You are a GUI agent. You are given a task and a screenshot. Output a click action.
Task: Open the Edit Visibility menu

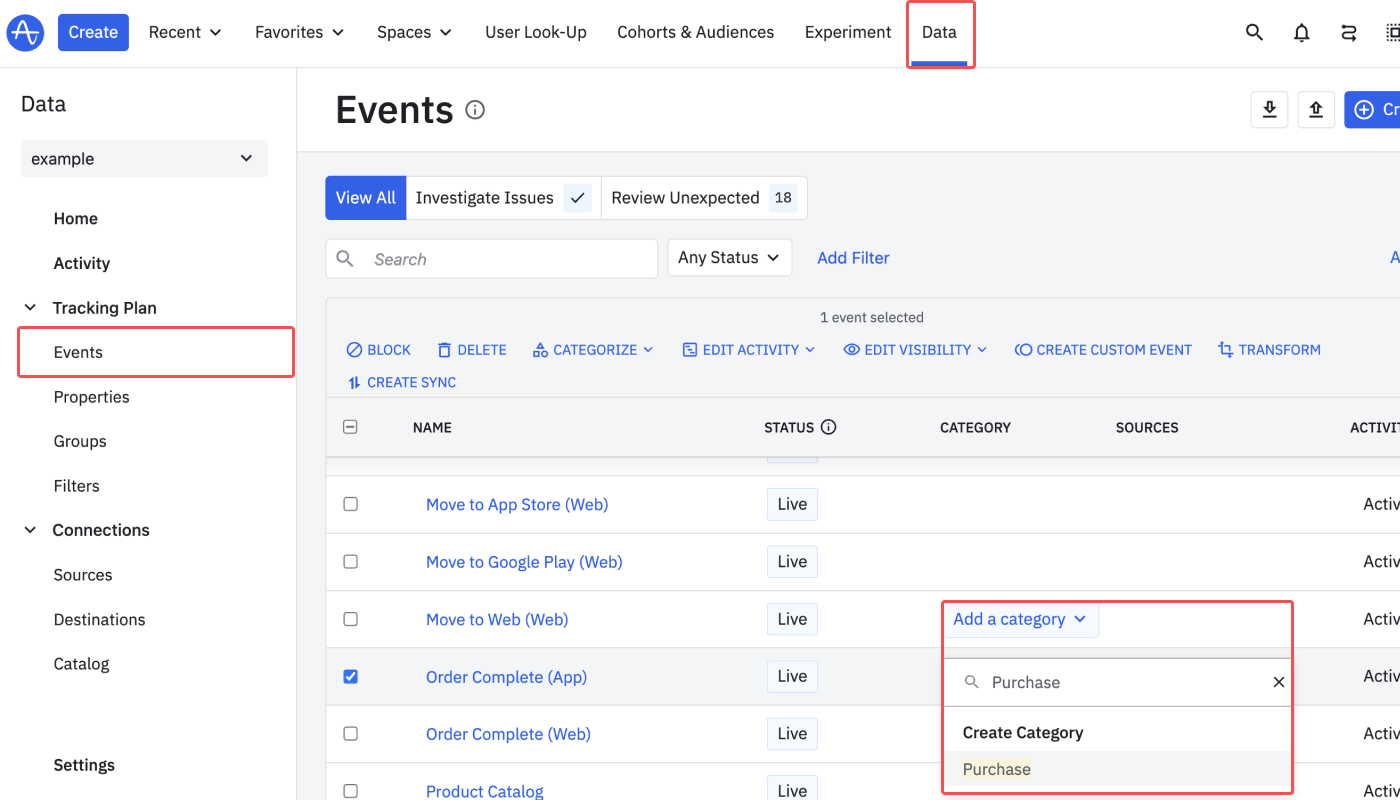coord(915,350)
